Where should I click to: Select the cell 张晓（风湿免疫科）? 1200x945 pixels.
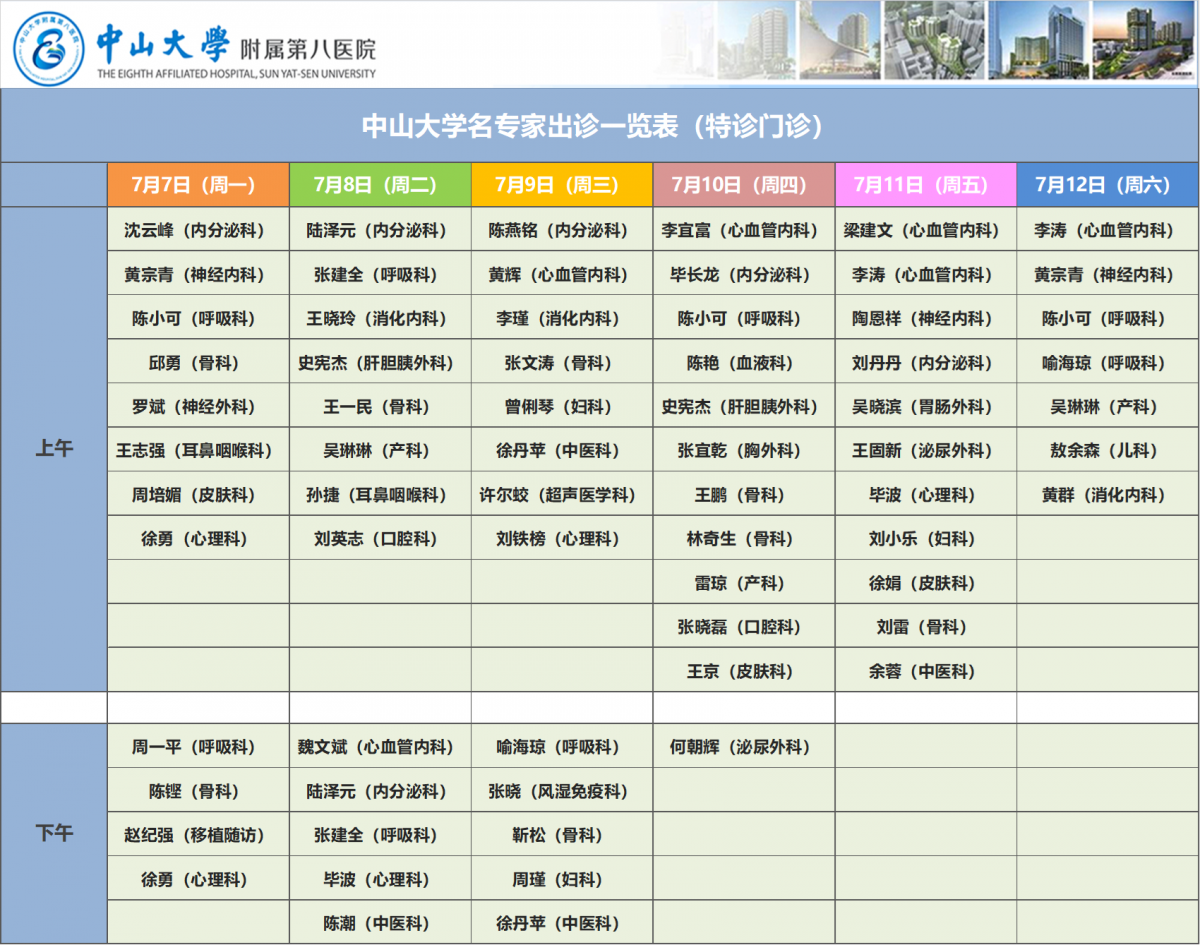coord(562,790)
